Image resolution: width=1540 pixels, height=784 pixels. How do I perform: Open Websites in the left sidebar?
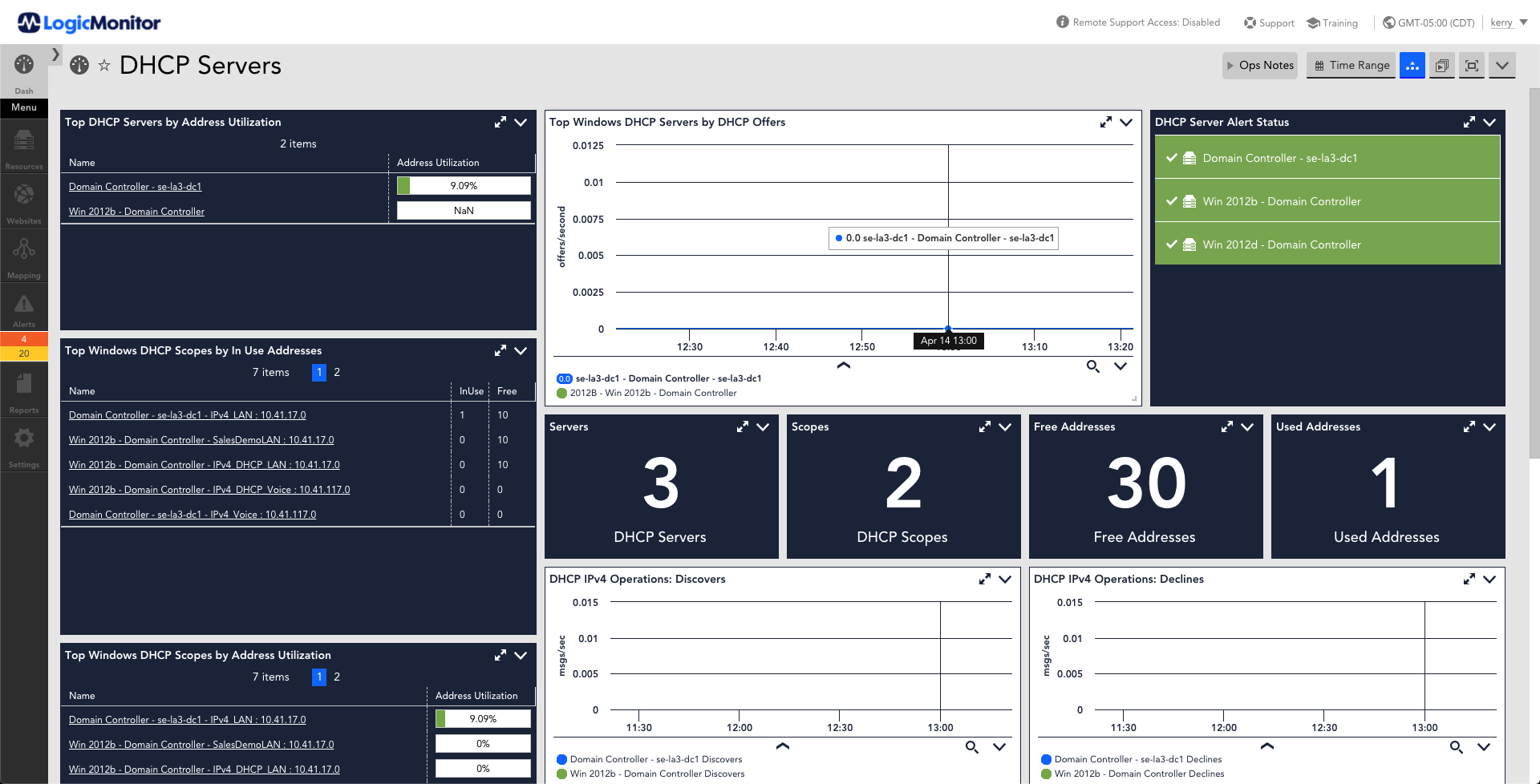24,202
